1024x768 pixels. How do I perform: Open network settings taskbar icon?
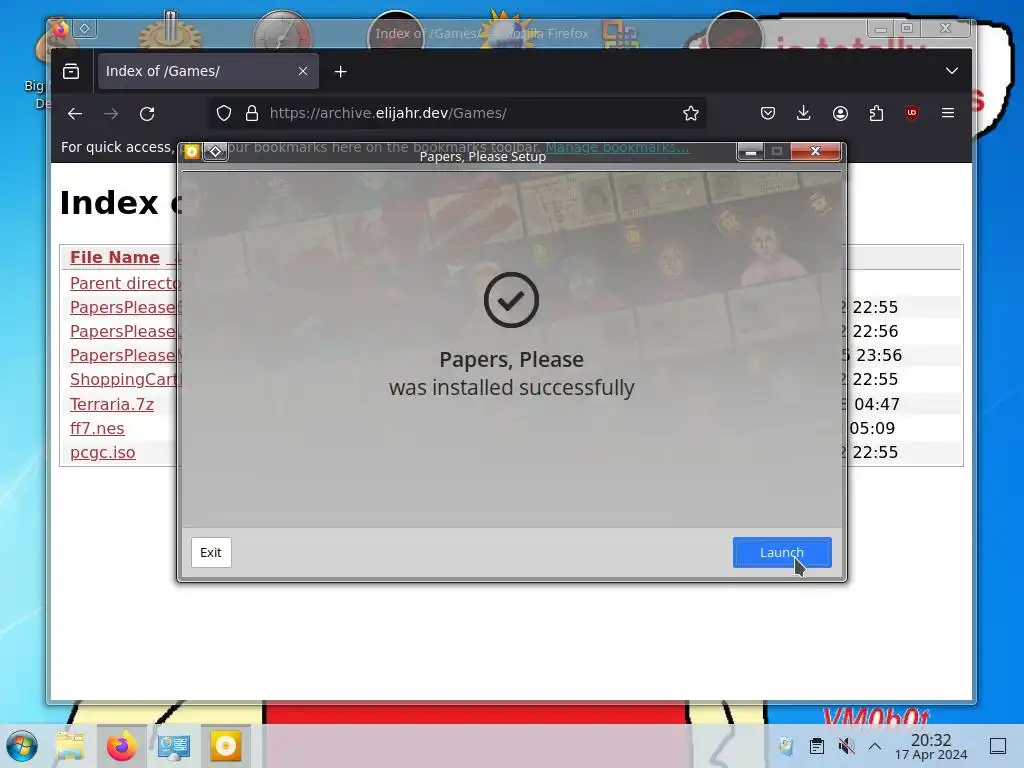173,746
